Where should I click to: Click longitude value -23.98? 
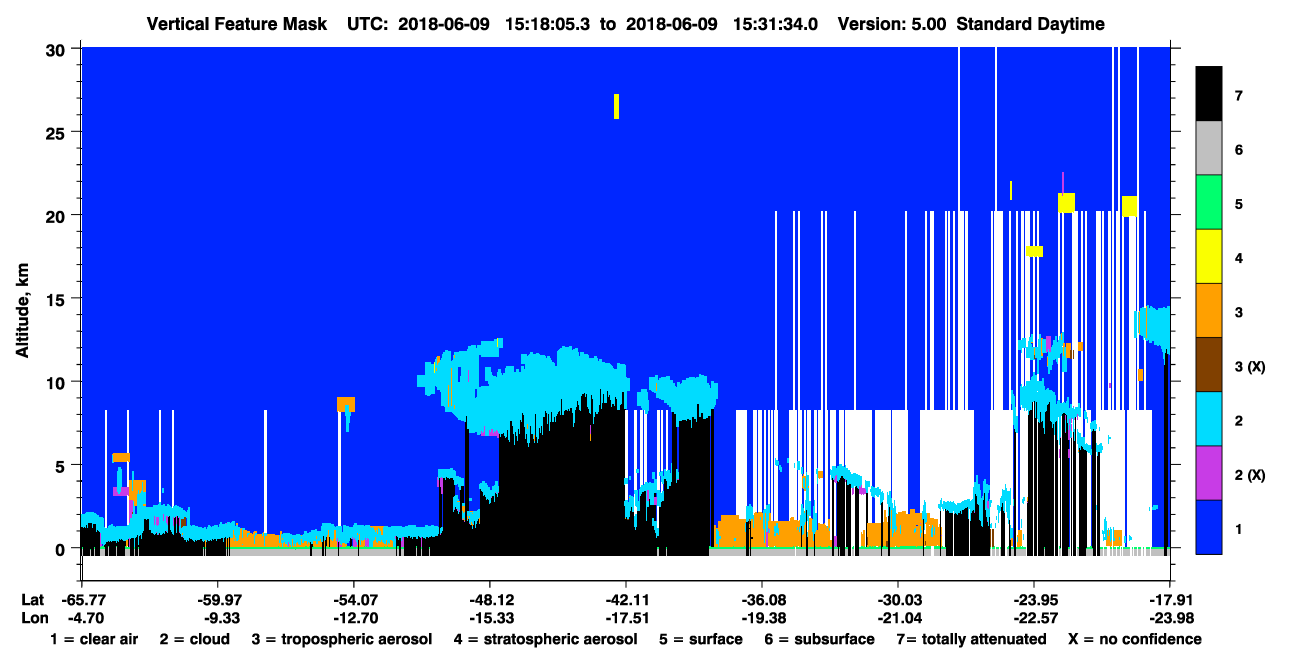click(x=1169, y=617)
